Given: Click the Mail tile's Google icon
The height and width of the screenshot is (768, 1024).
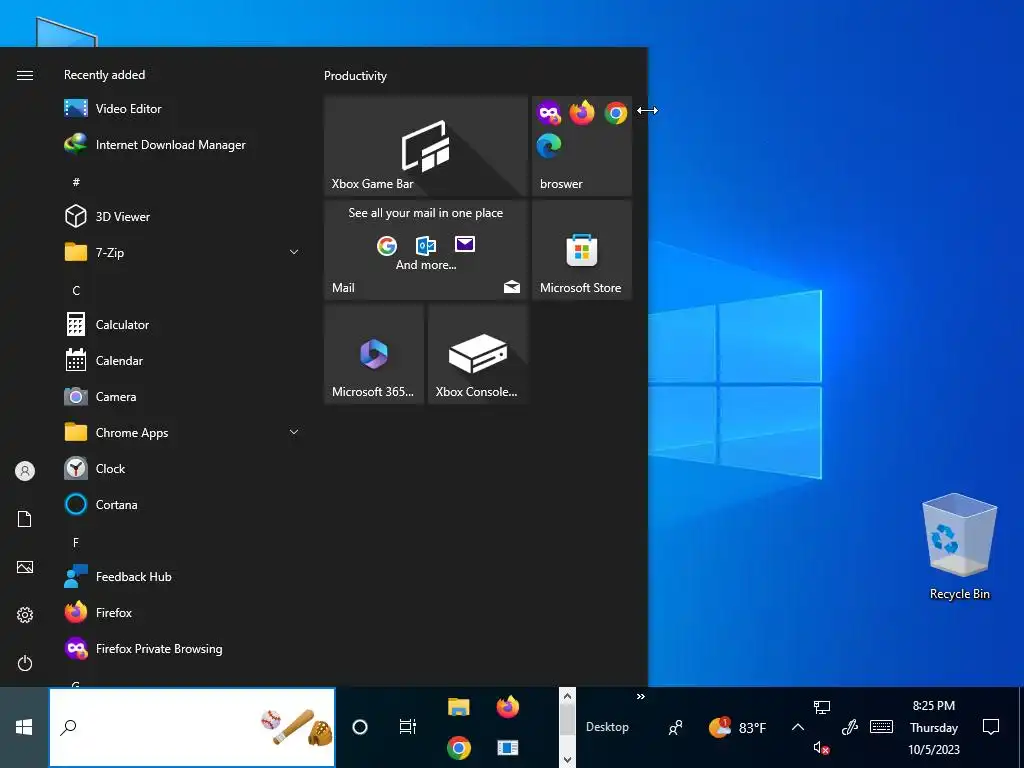Looking at the screenshot, I should (387, 246).
